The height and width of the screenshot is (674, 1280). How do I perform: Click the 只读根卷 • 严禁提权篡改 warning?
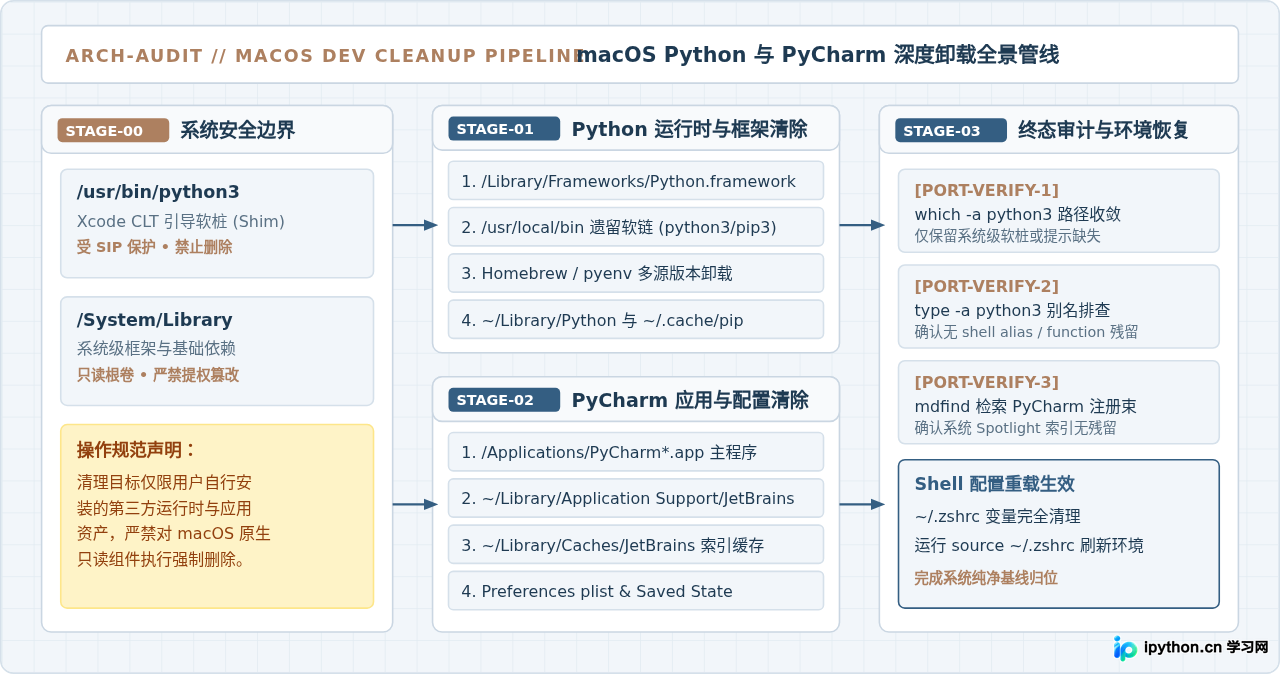[158, 375]
